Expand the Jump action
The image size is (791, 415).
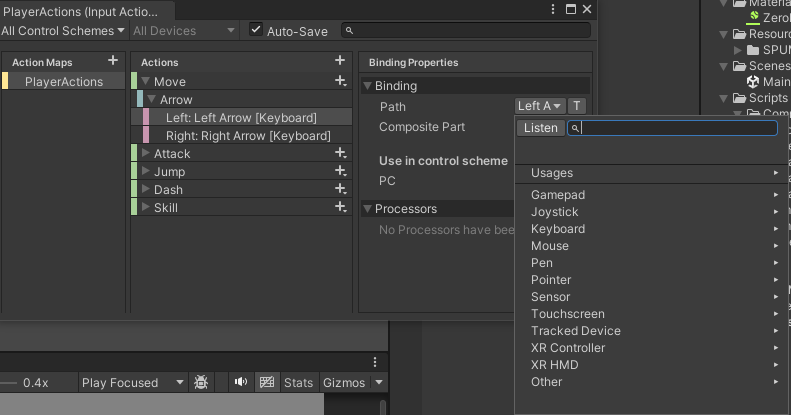click(146, 172)
